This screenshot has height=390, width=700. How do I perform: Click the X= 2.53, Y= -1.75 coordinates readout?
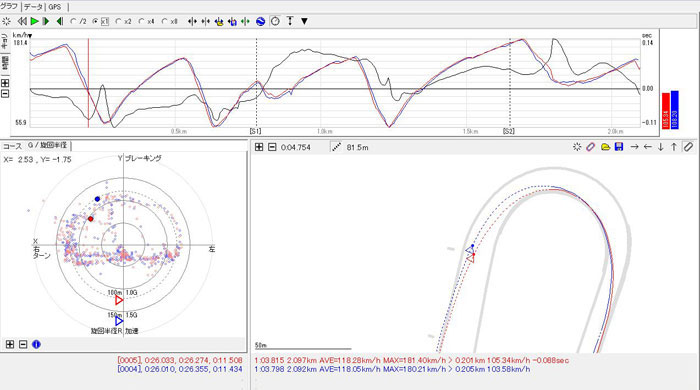[x=37, y=159]
